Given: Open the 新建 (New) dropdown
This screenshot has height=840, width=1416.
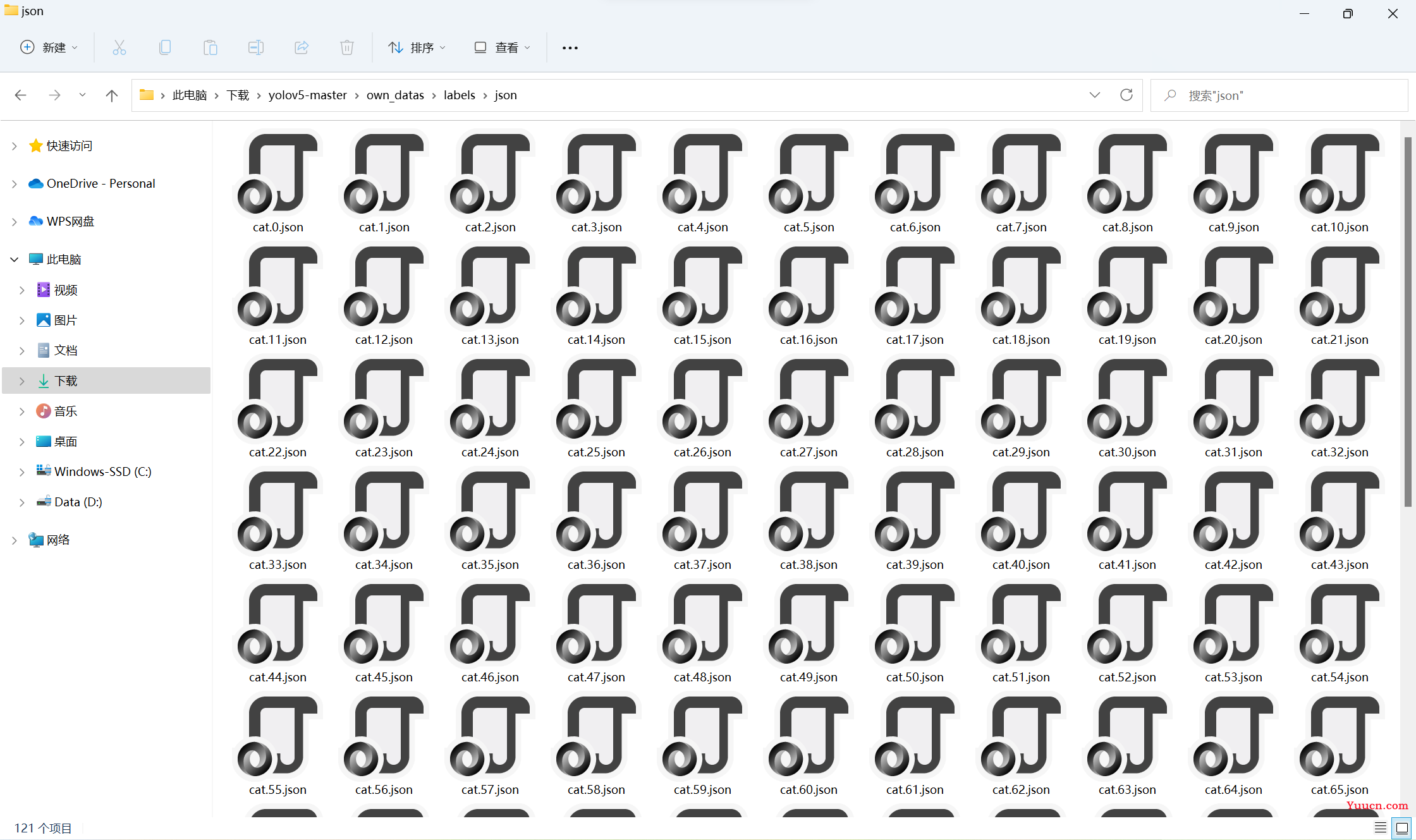Looking at the screenshot, I should click(x=49, y=47).
